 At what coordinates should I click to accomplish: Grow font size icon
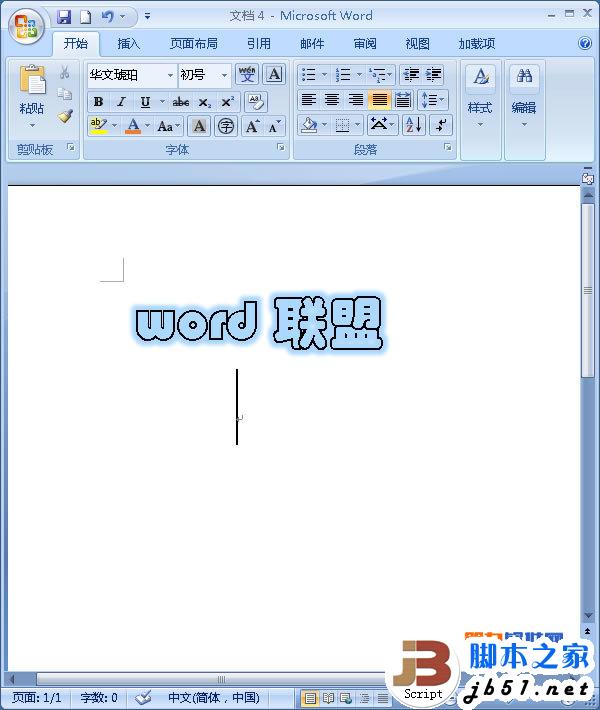click(x=252, y=126)
